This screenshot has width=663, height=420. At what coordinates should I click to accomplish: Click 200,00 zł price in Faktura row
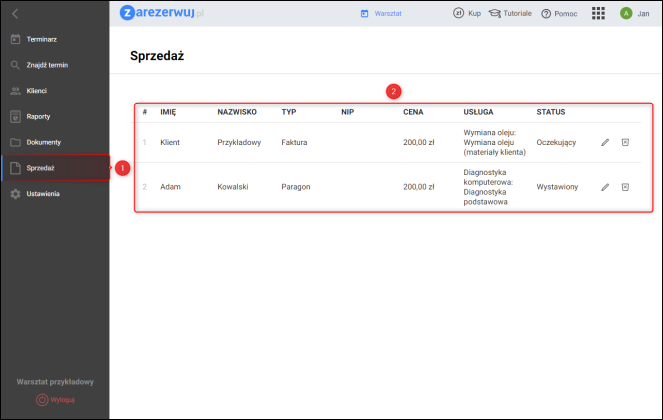[x=419, y=143]
